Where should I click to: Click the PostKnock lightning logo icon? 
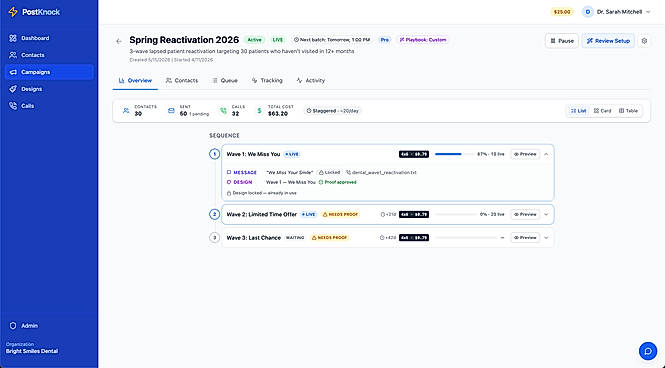[x=13, y=12]
